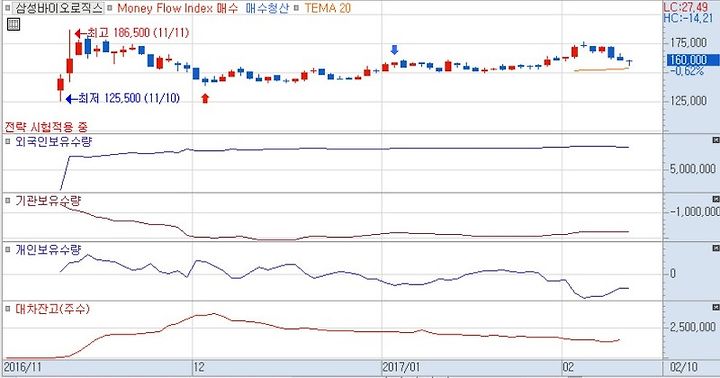The image size is (720, 378).
Task: Click the 02/10 current date label
Action: click(x=684, y=367)
